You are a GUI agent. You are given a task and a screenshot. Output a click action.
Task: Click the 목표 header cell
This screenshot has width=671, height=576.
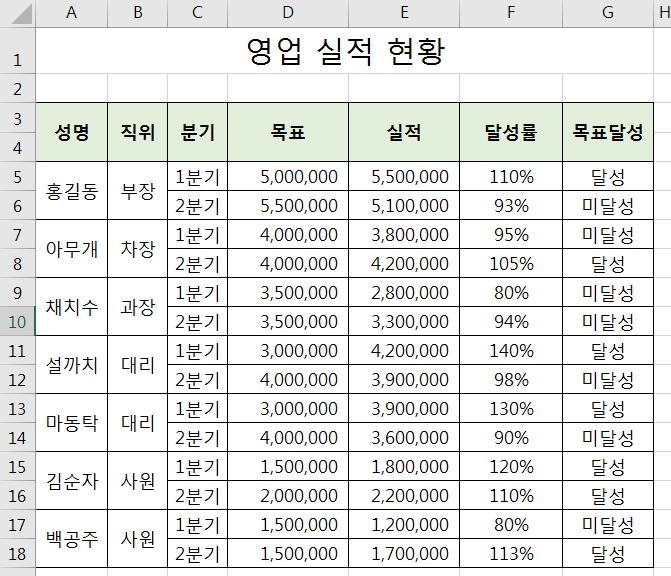coord(288,132)
